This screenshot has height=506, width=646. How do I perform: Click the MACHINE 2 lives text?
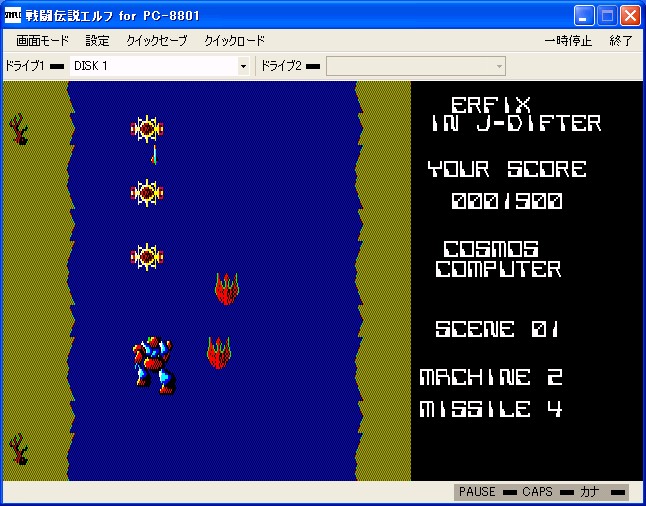click(491, 377)
